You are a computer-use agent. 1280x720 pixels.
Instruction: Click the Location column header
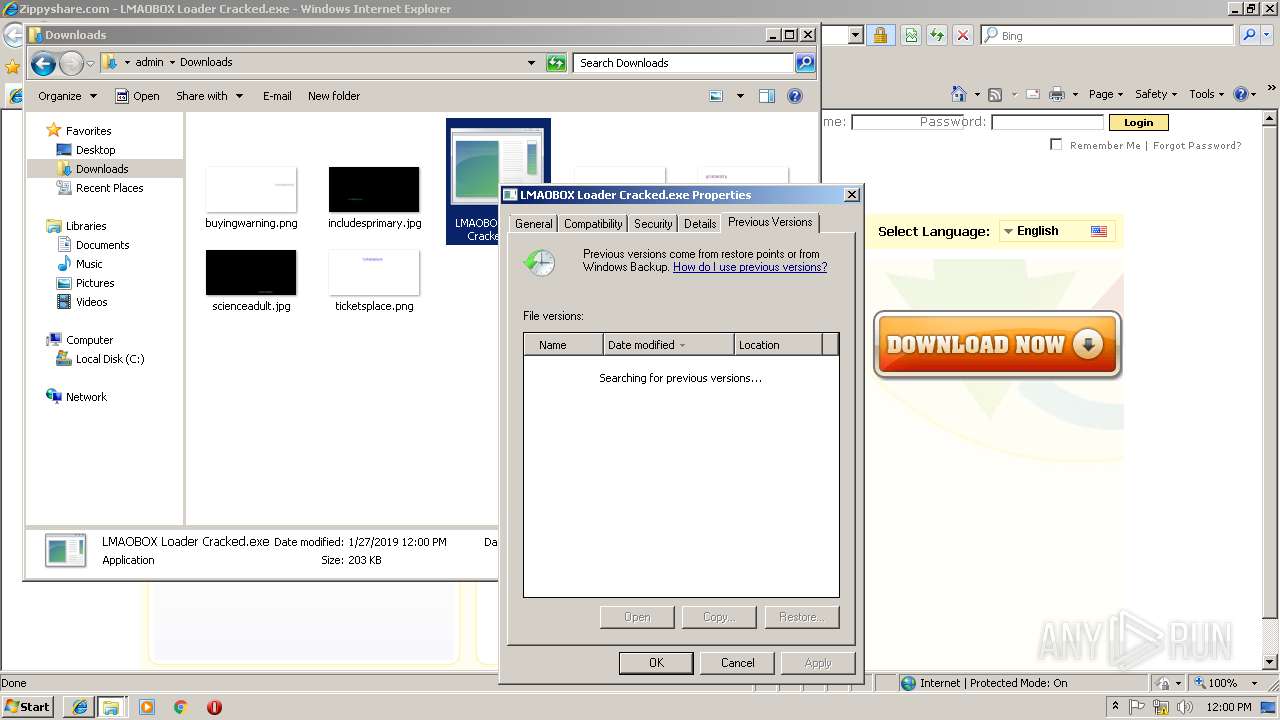[778, 345]
